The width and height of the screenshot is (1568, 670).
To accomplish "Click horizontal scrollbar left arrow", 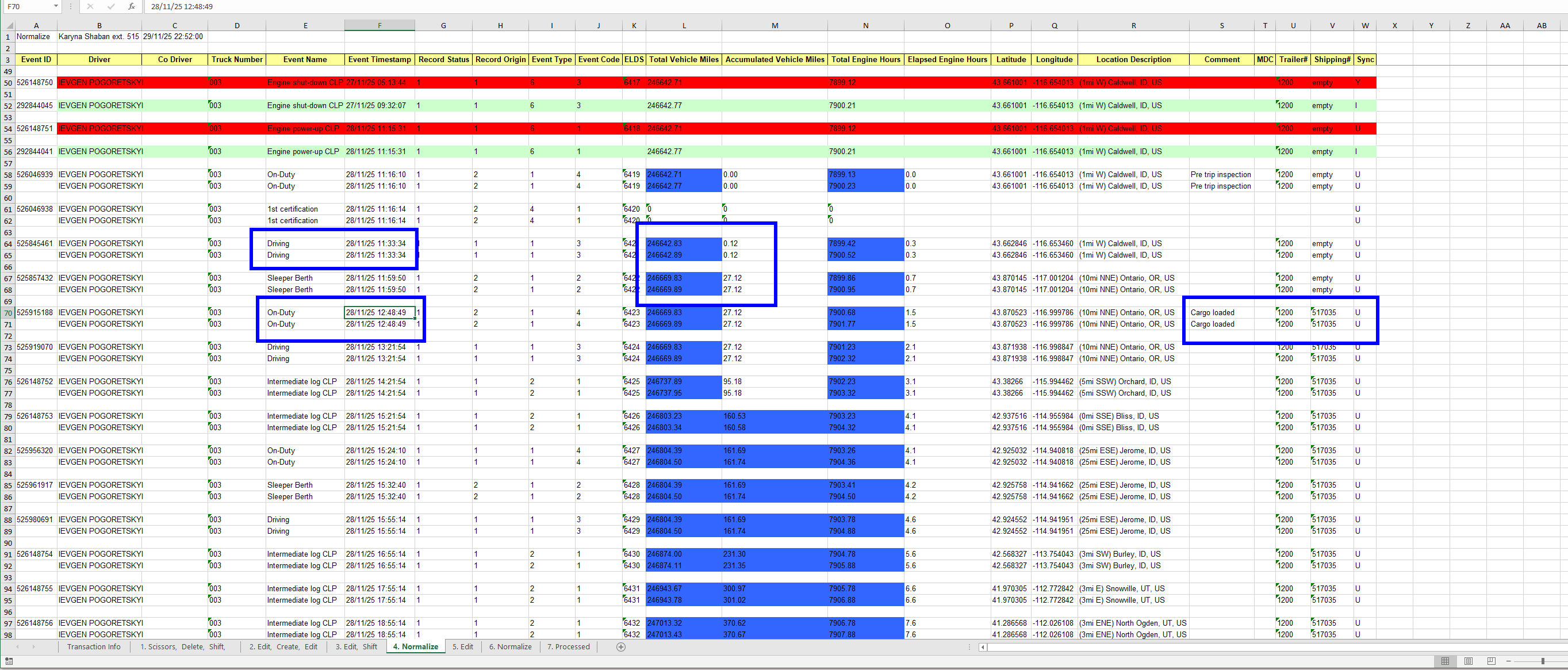I will [983, 647].
